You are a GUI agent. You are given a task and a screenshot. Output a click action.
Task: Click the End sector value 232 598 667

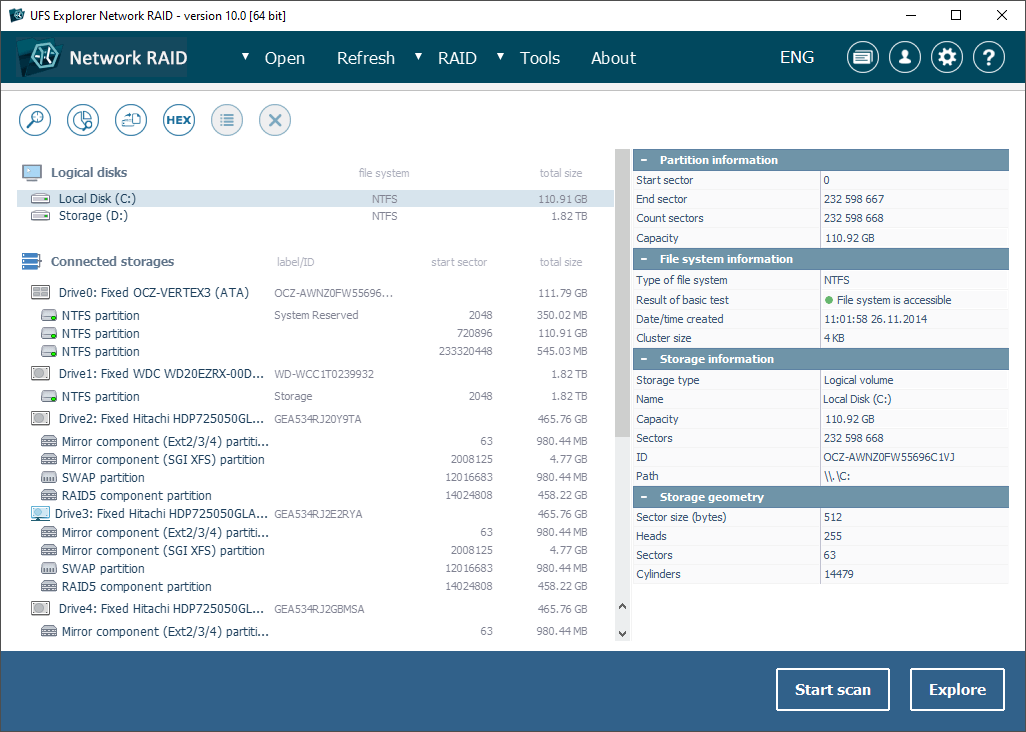tap(854, 199)
